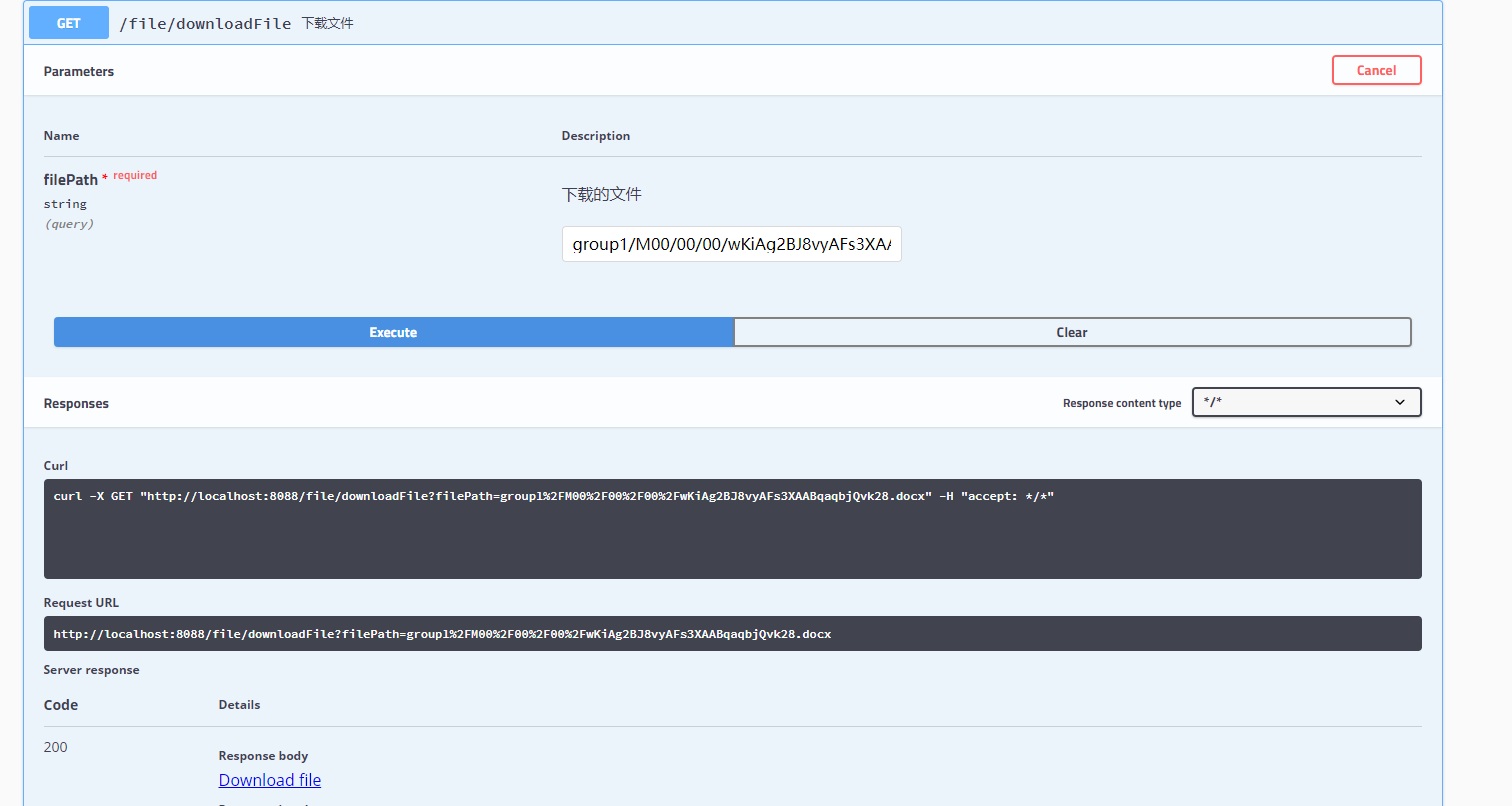Image resolution: width=1512 pixels, height=806 pixels.
Task: Click the (query) parameter location text
Action: (x=69, y=224)
